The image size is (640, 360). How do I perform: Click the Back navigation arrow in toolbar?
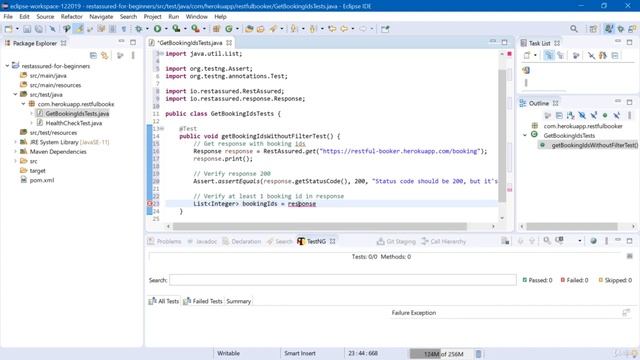344,29
